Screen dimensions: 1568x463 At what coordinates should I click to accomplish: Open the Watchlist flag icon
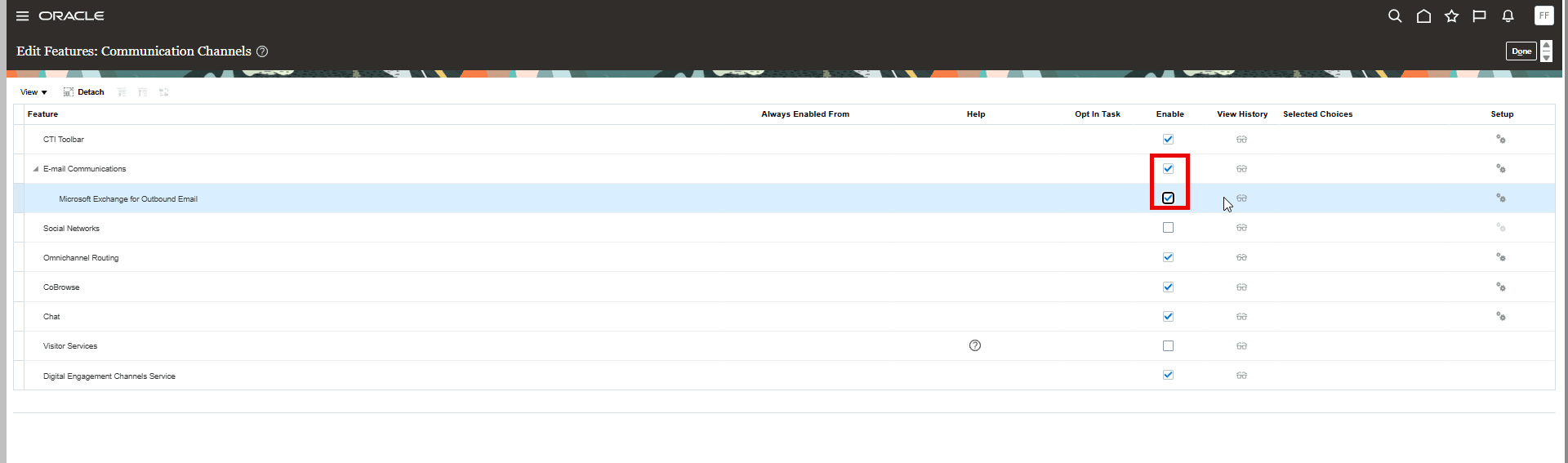pos(1479,16)
